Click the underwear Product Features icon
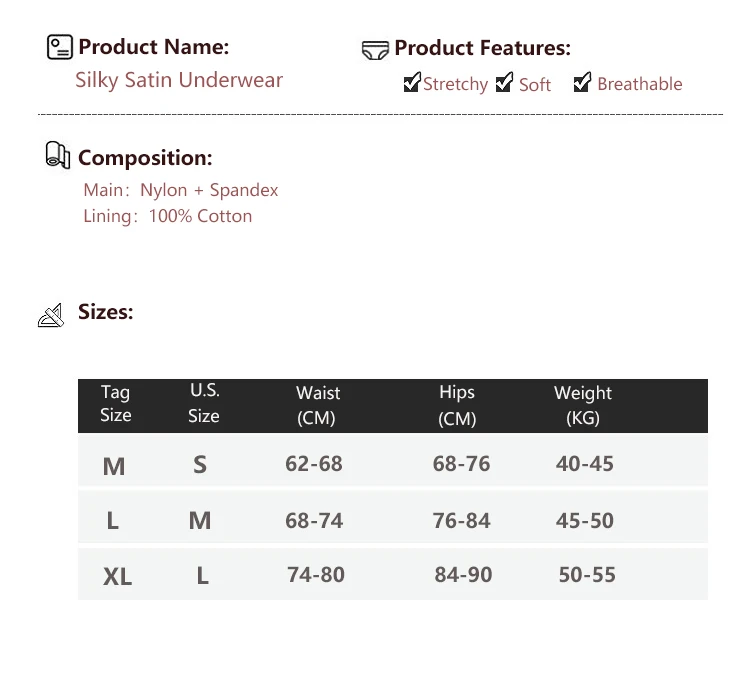The image size is (750, 690). (x=375, y=49)
